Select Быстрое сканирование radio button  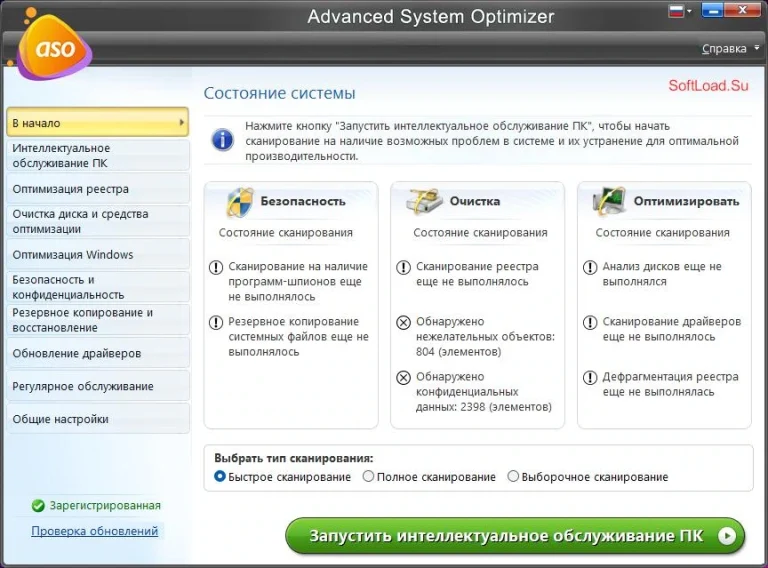pyautogui.click(x=220, y=476)
